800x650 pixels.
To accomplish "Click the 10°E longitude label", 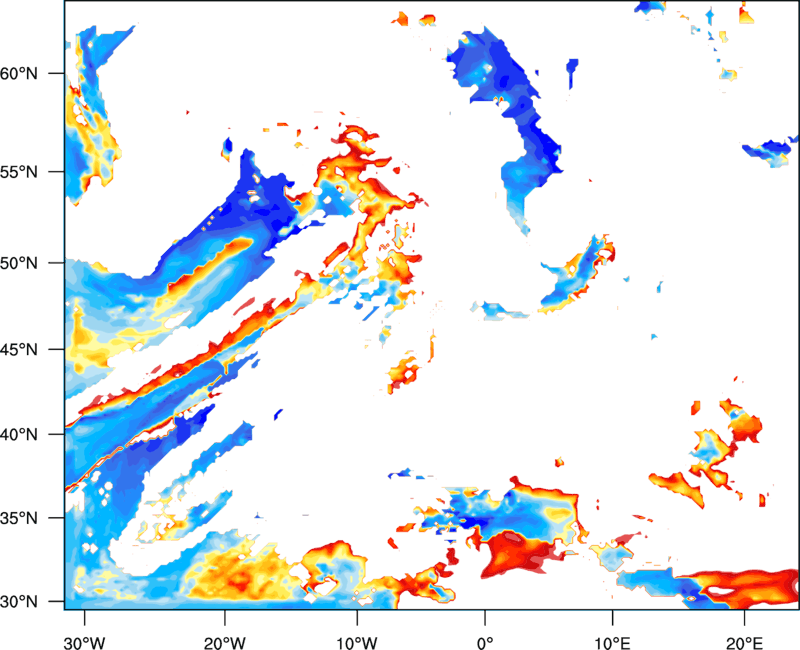I will click(612, 643).
